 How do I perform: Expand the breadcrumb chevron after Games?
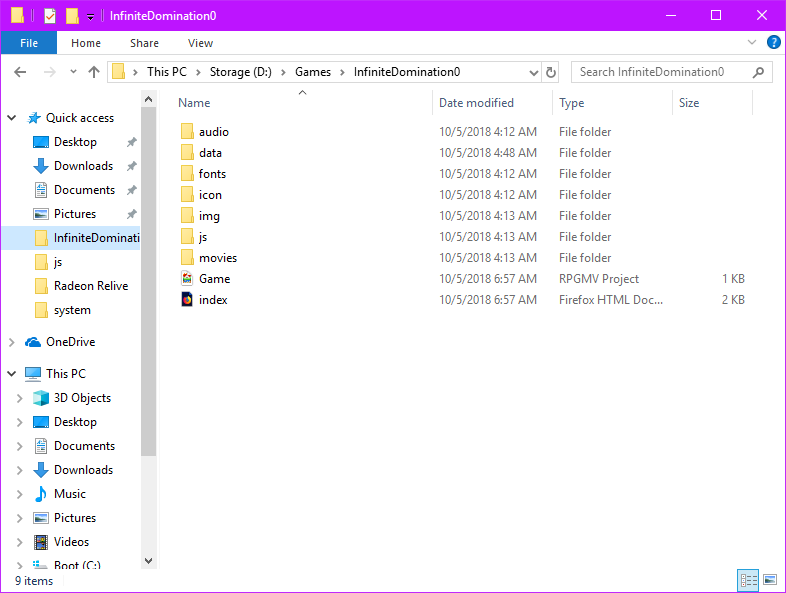pos(342,73)
